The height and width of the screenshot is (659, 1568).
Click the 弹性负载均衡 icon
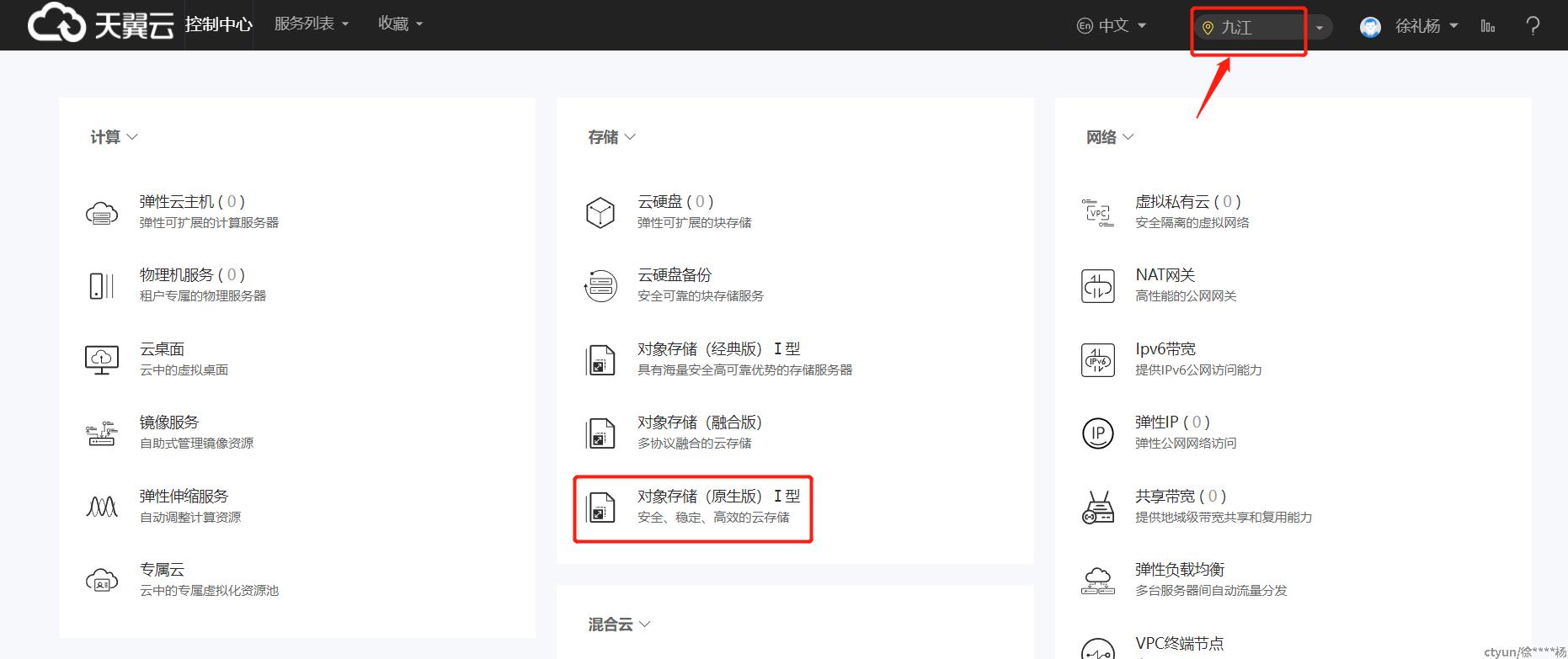click(x=1098, y=581)
